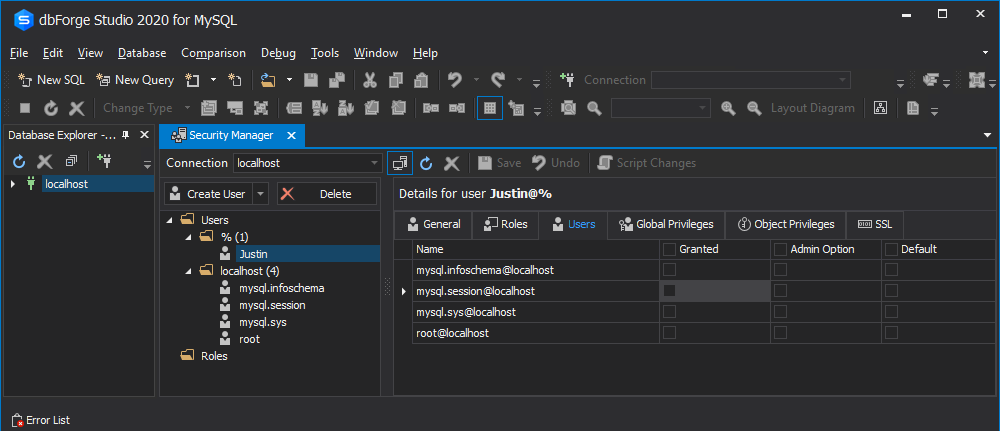Image resolution: width=1000 pixels, height=431 pixels.
Task: Check Granted for mysql.sys@localhost
Action: 669,312
